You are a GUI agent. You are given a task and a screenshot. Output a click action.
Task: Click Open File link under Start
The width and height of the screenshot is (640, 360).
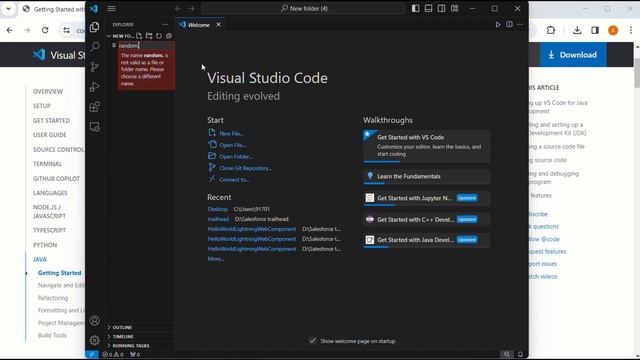pos(232,145)
